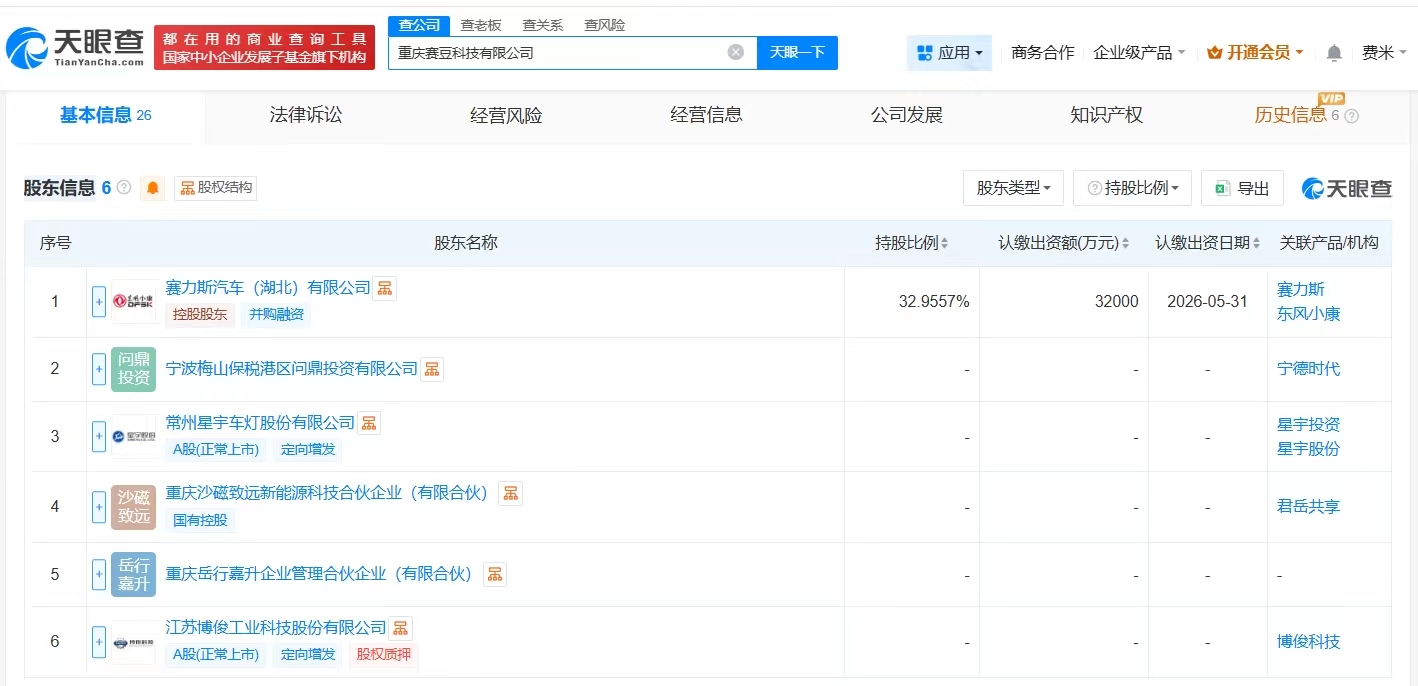Viewport: 1418px width, 686px height.
Task: Click the 星宇股份 company logo
Action: (134, 436)
